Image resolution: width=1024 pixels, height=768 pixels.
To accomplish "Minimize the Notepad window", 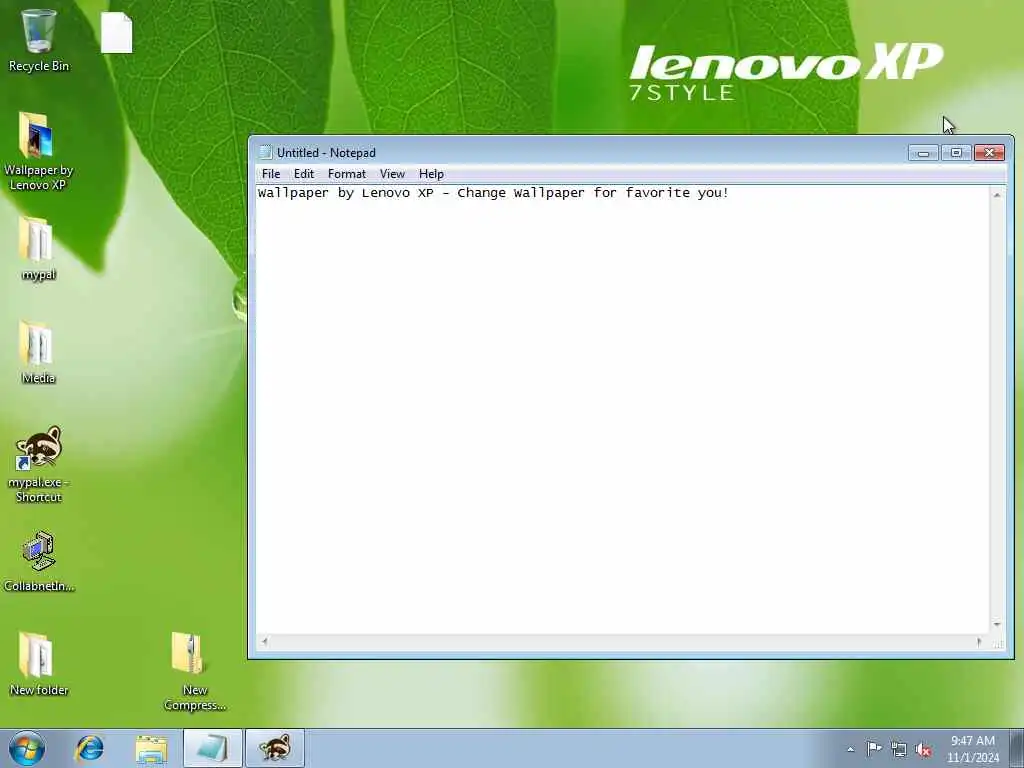I will (x=923, y=153).
